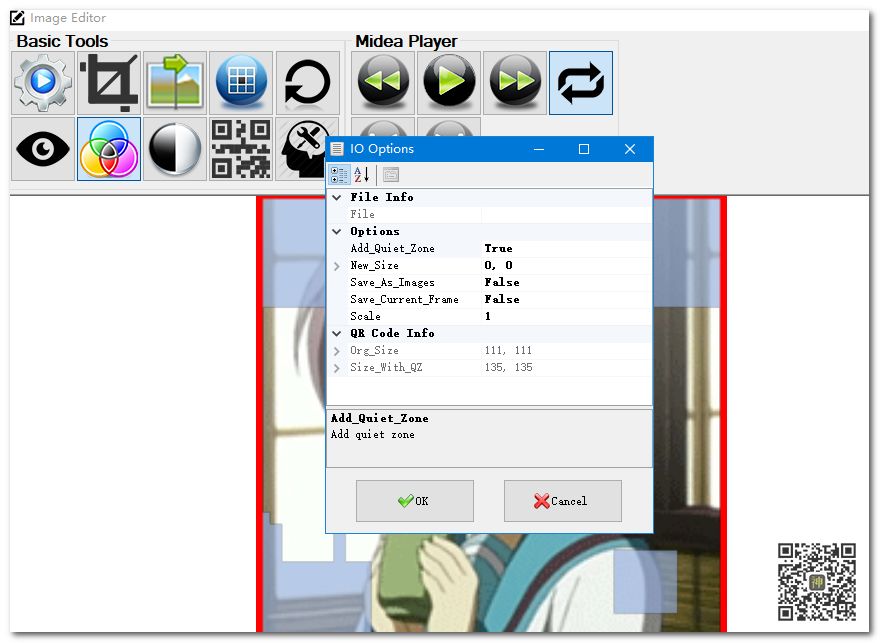Open the gear-with-play settings tool
880x643 pixels.
(43, 83)
